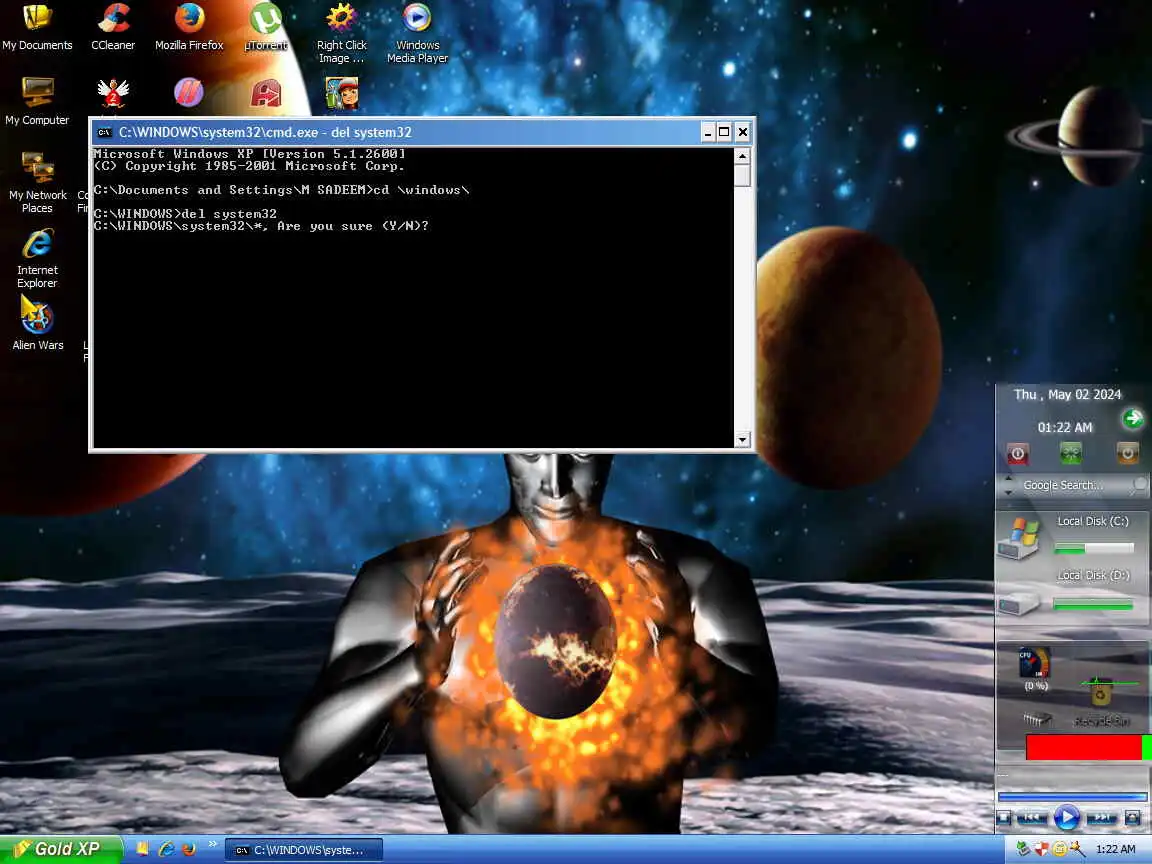Play media with the sidebar play button
Screen dimensions: 1152x864
click(x=1066, y=816)
